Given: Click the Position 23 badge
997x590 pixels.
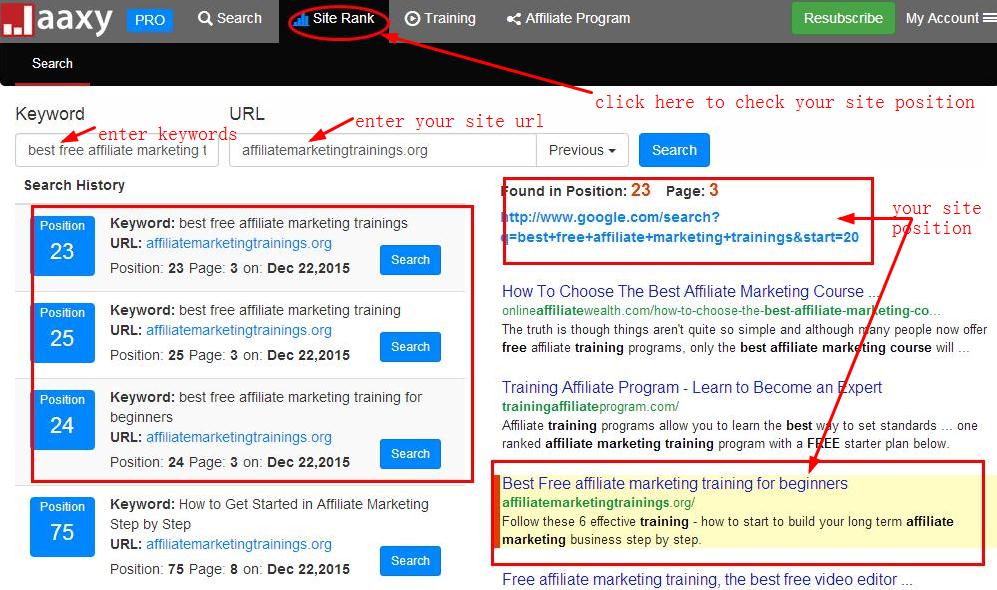Looking at the screenshot, I should point(62,246).
